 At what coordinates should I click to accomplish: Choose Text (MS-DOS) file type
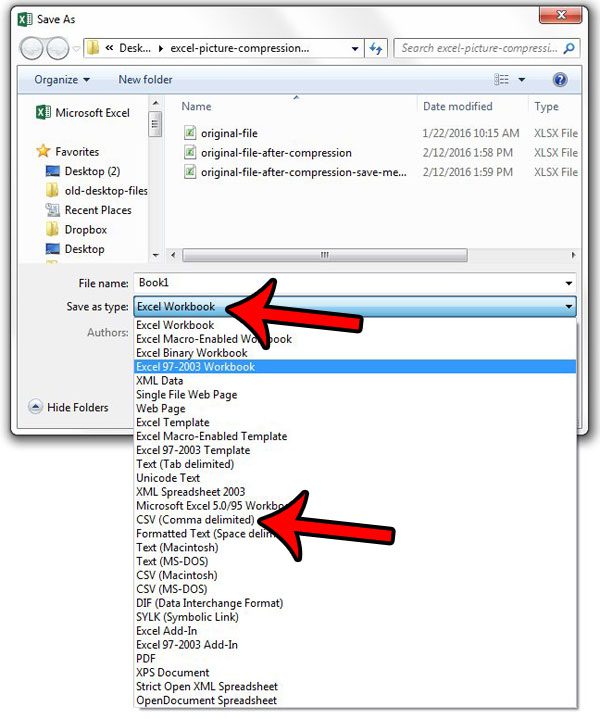click(356, 561)
